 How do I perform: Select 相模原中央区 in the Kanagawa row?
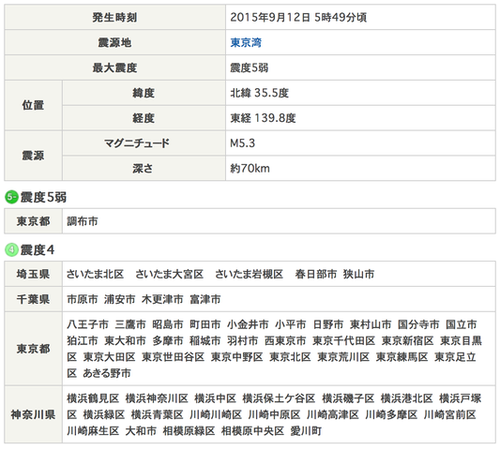tap(253, 431)
